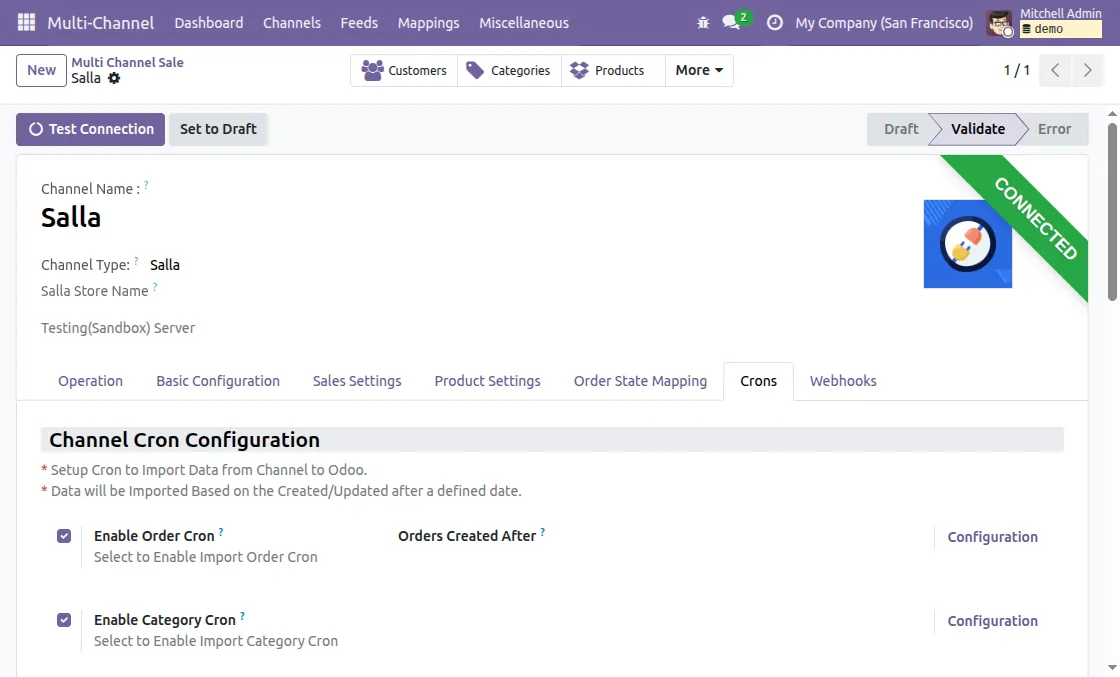Click help tooltip beside Enable Category Cron
Image resolution: width=1120 pixels, height=677 pixels.
pos(242,616)
